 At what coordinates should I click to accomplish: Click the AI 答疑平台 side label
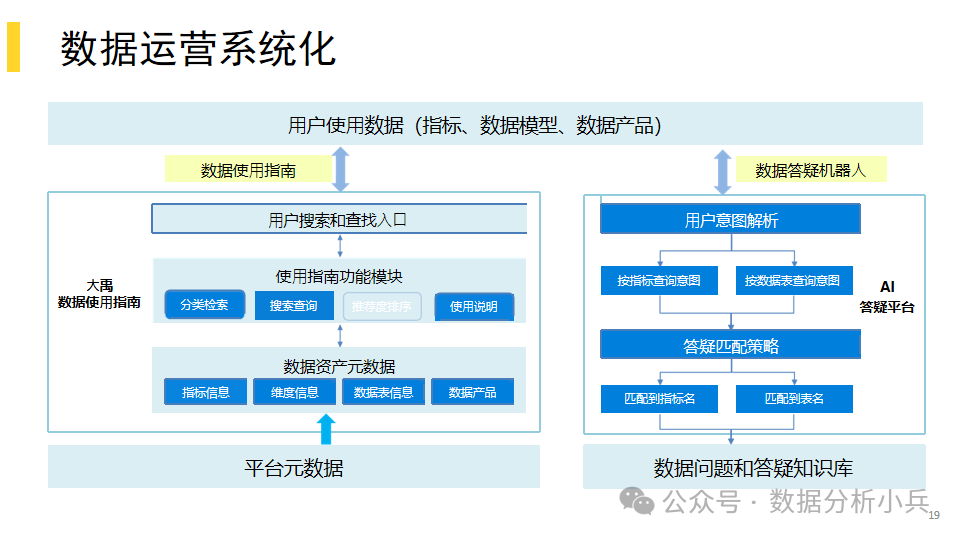coord(887,297)
